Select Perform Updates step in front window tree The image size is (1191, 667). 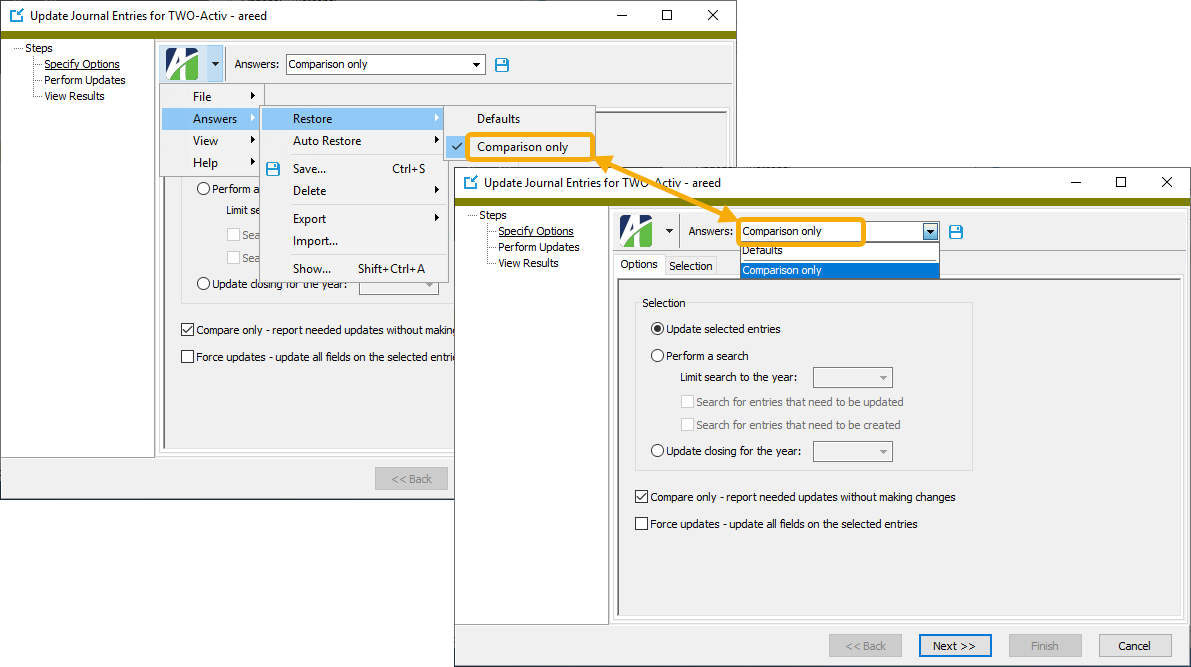click(x=538, y=247)
